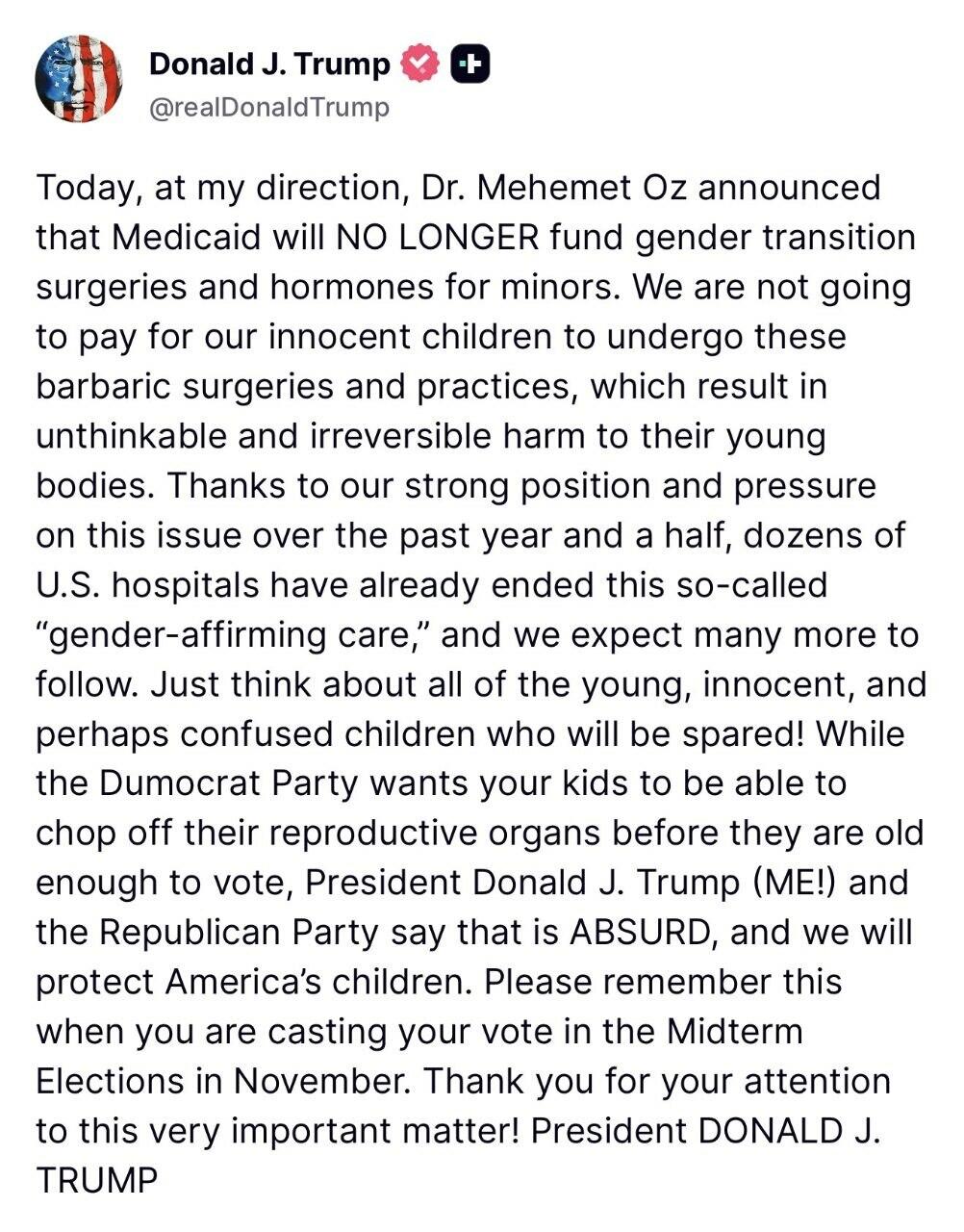964x1232 pixels.
Task: Open the @realDonaldTrump handle
Action: [269, 107]
